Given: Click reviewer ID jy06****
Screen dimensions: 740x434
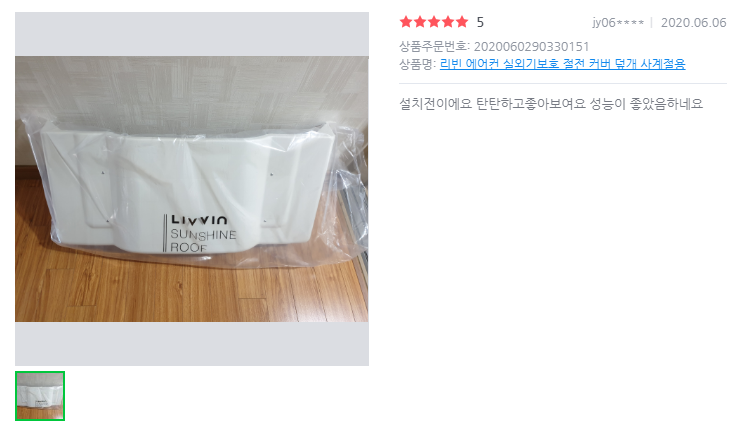Looking at the screenshot, I should click(x=618, y=23).
